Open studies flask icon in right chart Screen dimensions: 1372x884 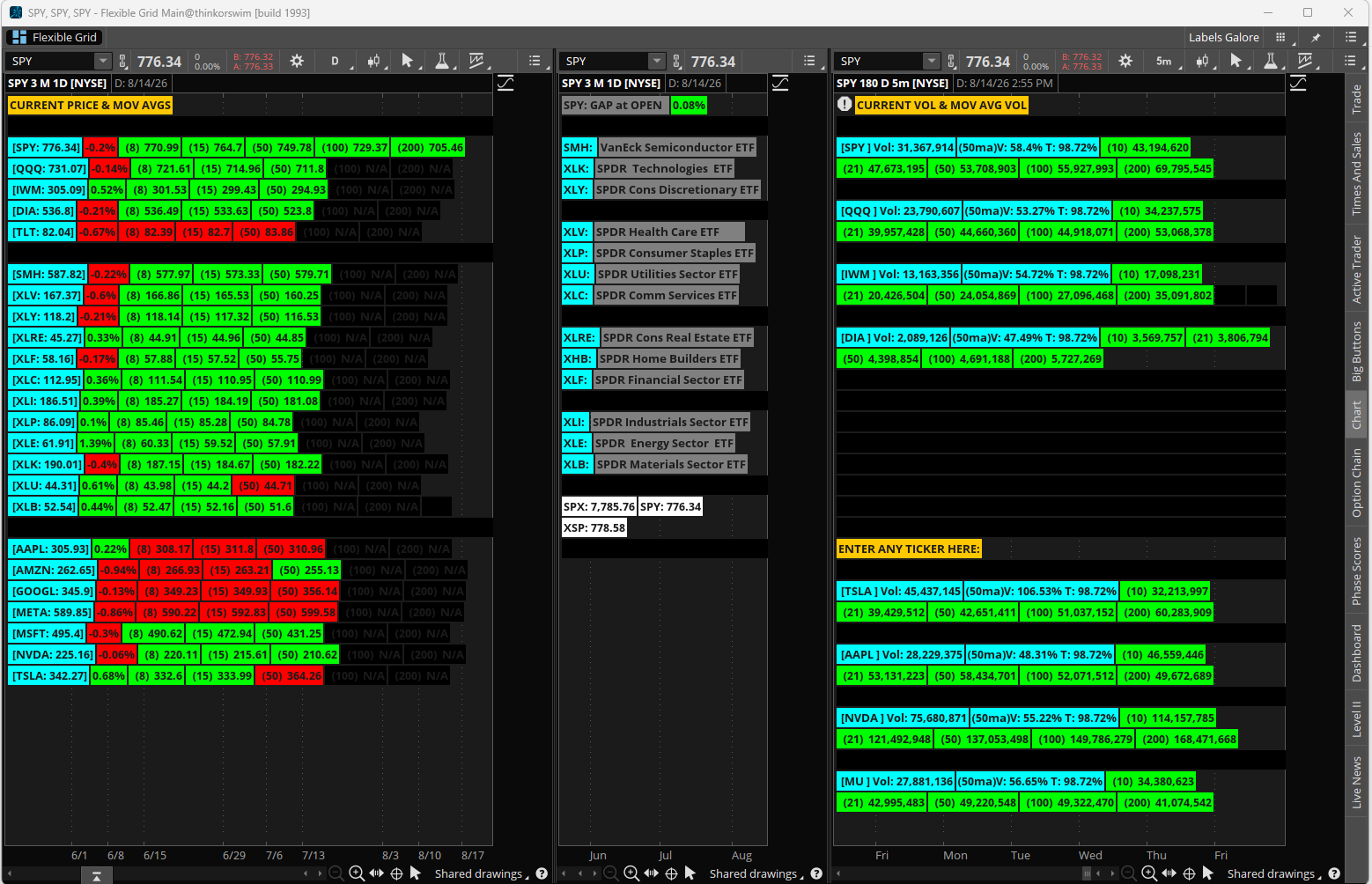point(1270,61)
